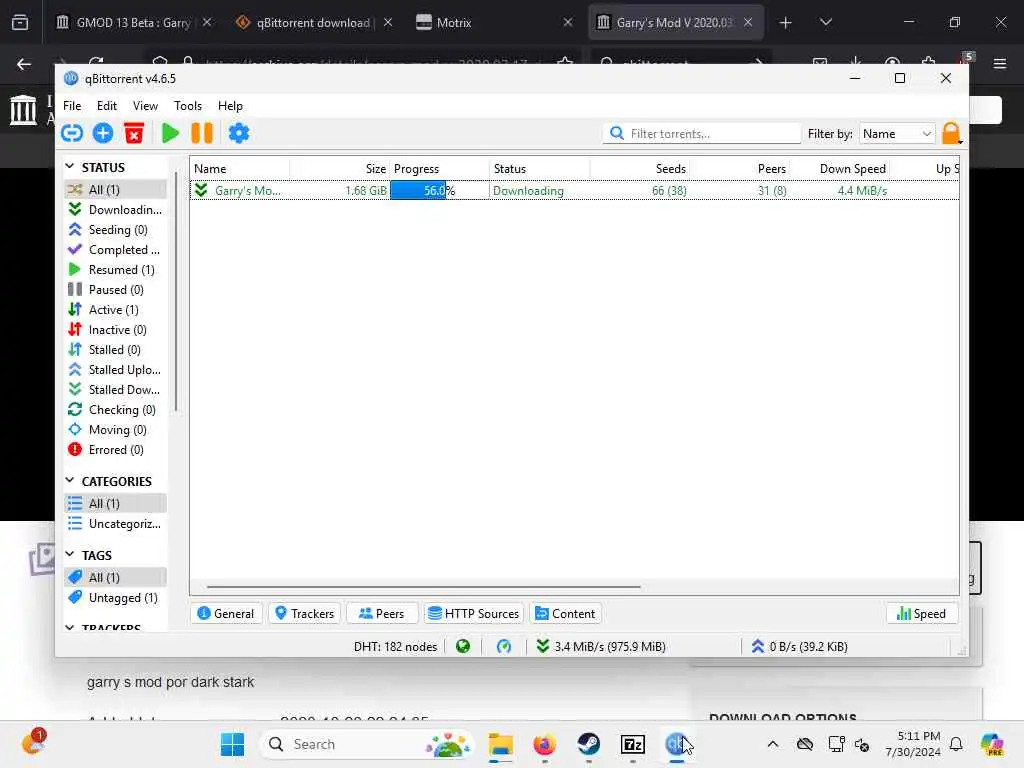Select Seeding (0) status filter
This screenshot has height=768, width=1024.
(x=115, y=230)
